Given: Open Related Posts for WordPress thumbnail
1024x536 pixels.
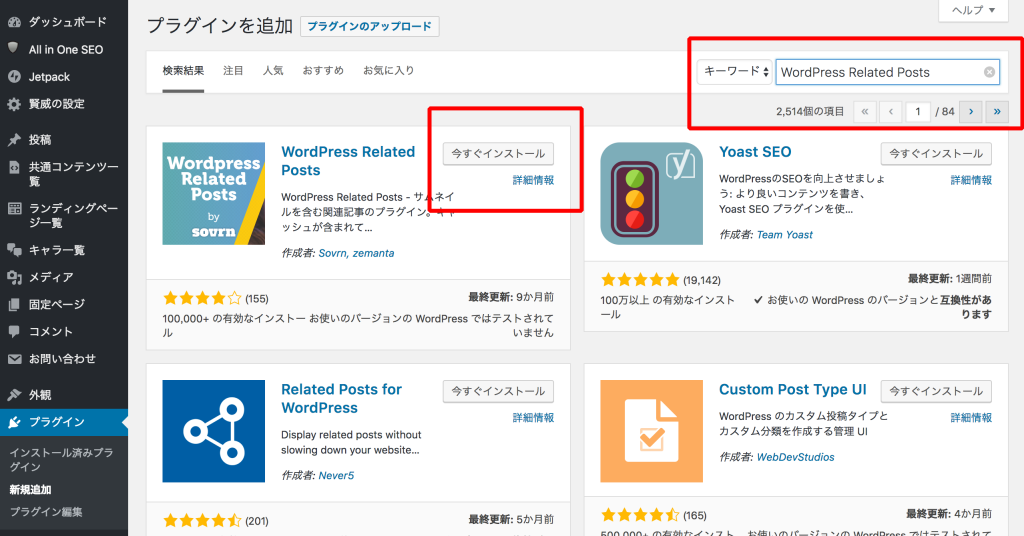Looking at the screenshot, I should pyautogui.click(x=214, y=431).
